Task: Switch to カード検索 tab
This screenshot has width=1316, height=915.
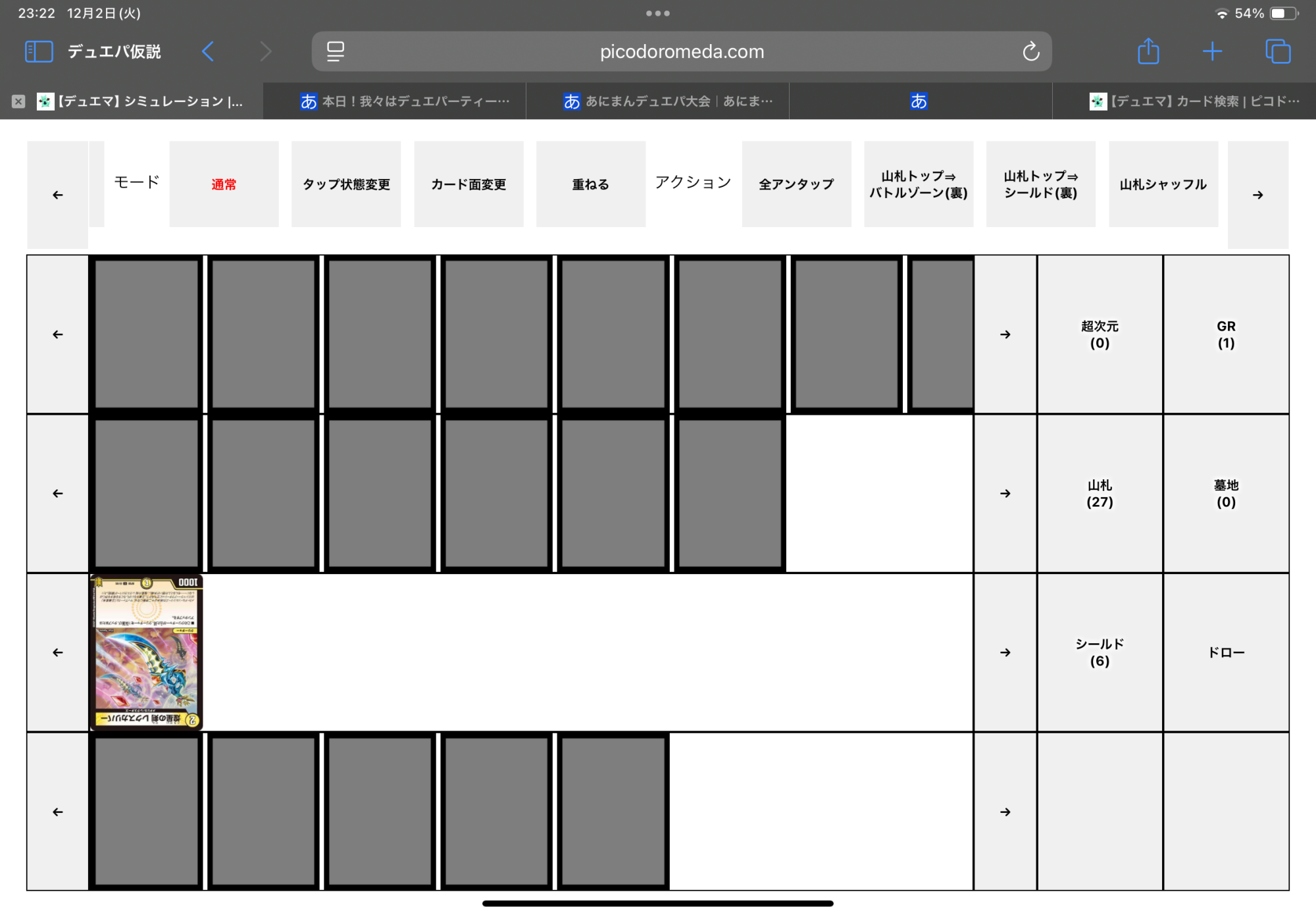Action: (1195, 101)
